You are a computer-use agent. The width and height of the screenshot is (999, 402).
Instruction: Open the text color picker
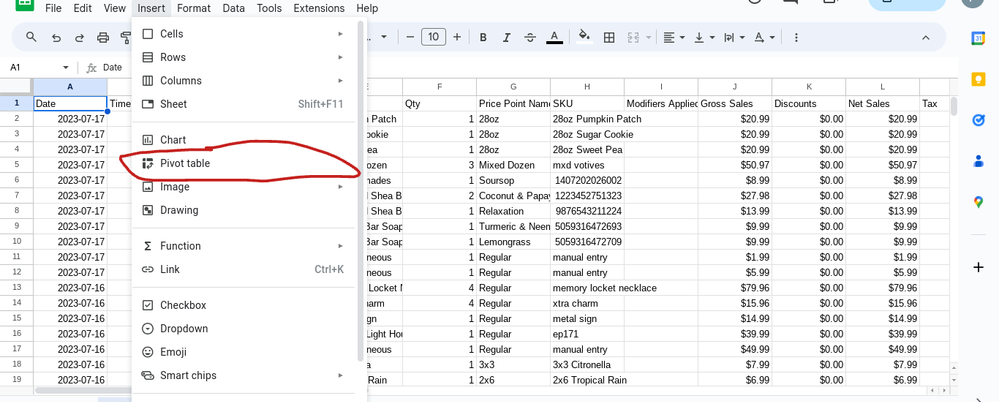pos(554,38)
